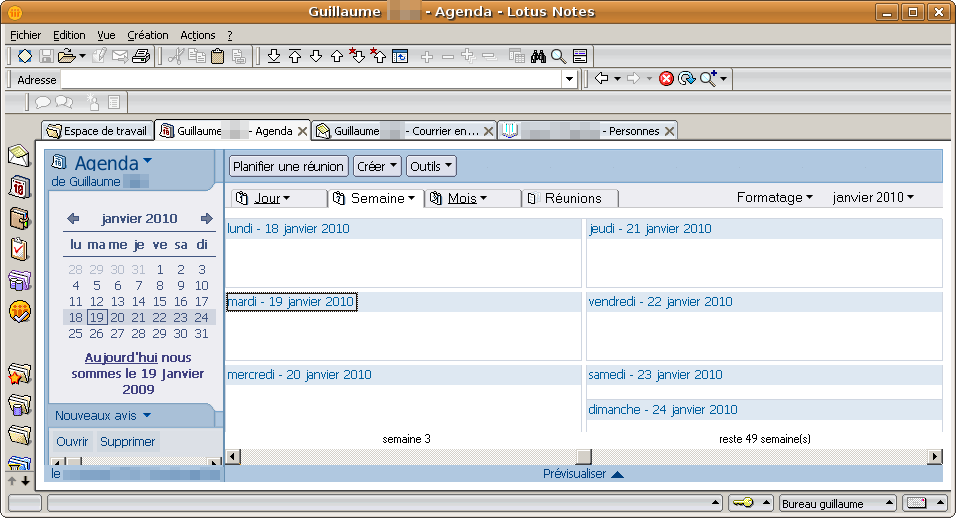Open the Address bar dropdown arrow
This screenshot has height=518, width=956.
click(570, 79)
